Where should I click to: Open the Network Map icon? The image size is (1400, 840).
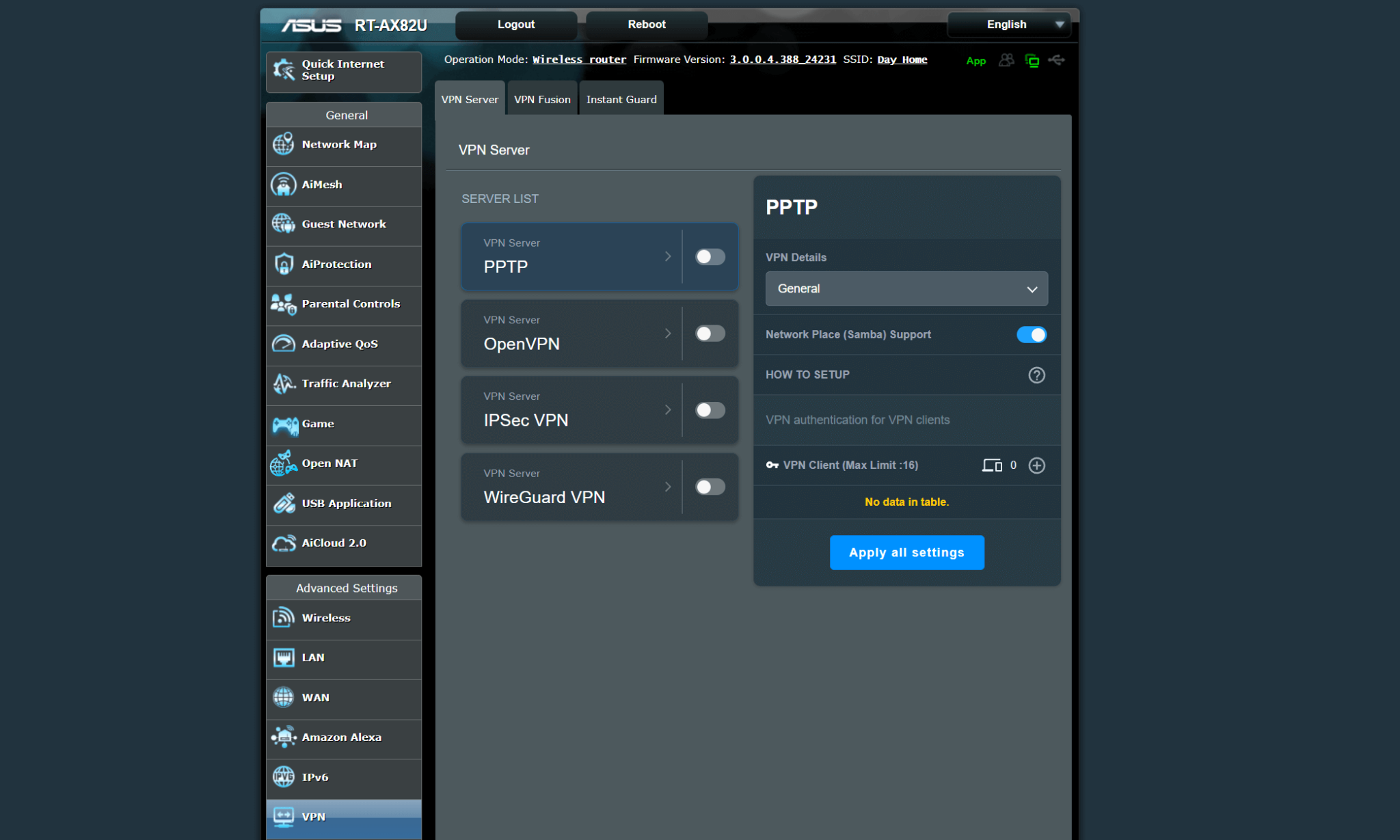[x=284, y=144]
